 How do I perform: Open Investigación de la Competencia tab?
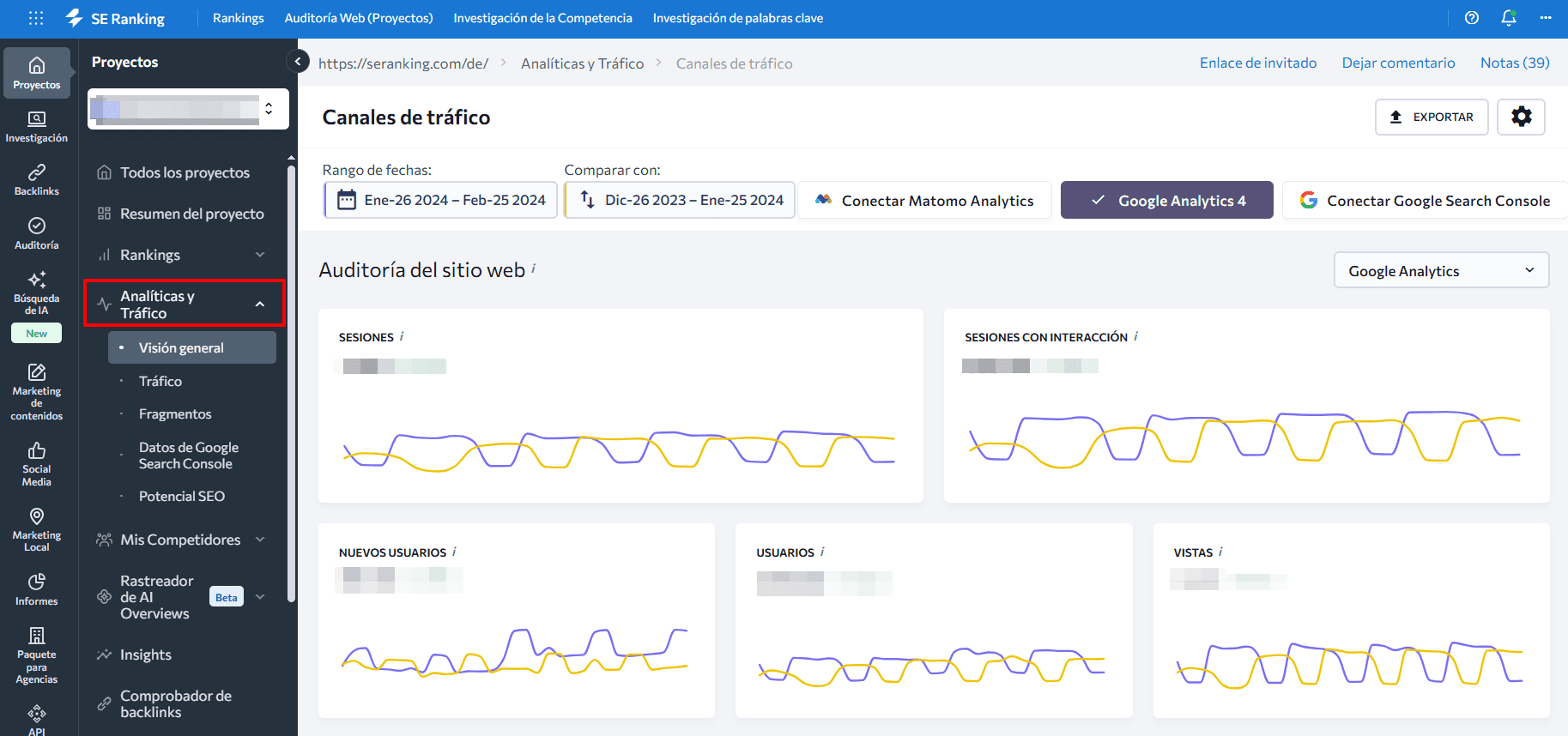click(542, 18)
